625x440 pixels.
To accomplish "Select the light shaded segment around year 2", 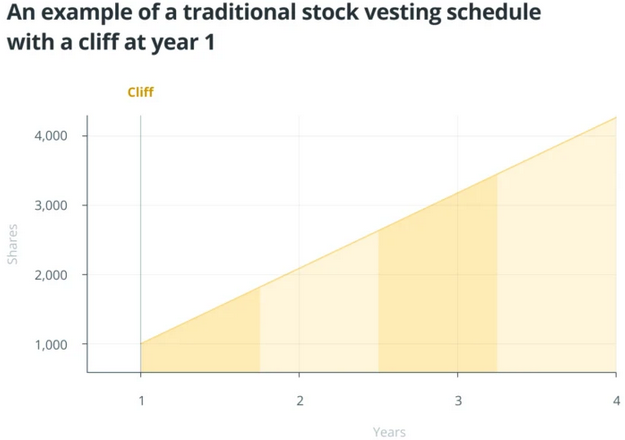I will 320,320.
